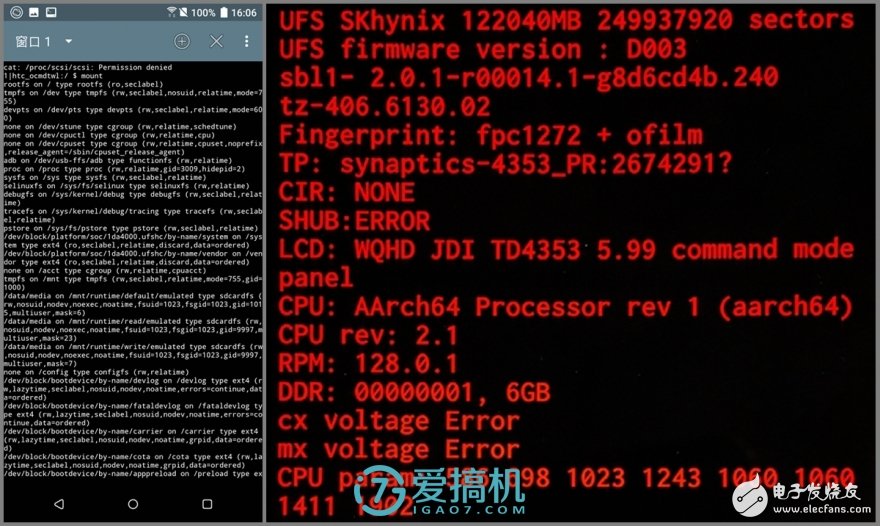This screenshot has height=526, width=880.
Task: Click the 爱搞机 circular 7 logo
Action: pyautogui.click(x=381, y=490)
